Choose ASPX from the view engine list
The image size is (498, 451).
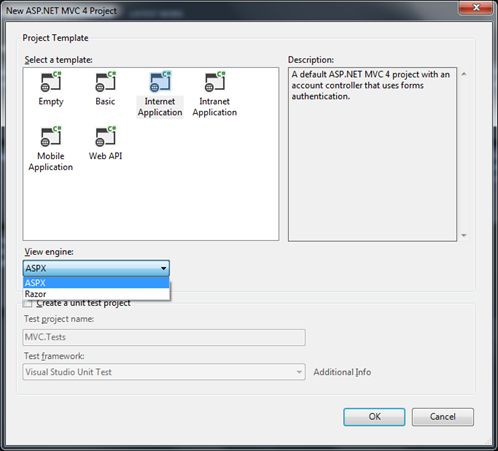[96, 283]
